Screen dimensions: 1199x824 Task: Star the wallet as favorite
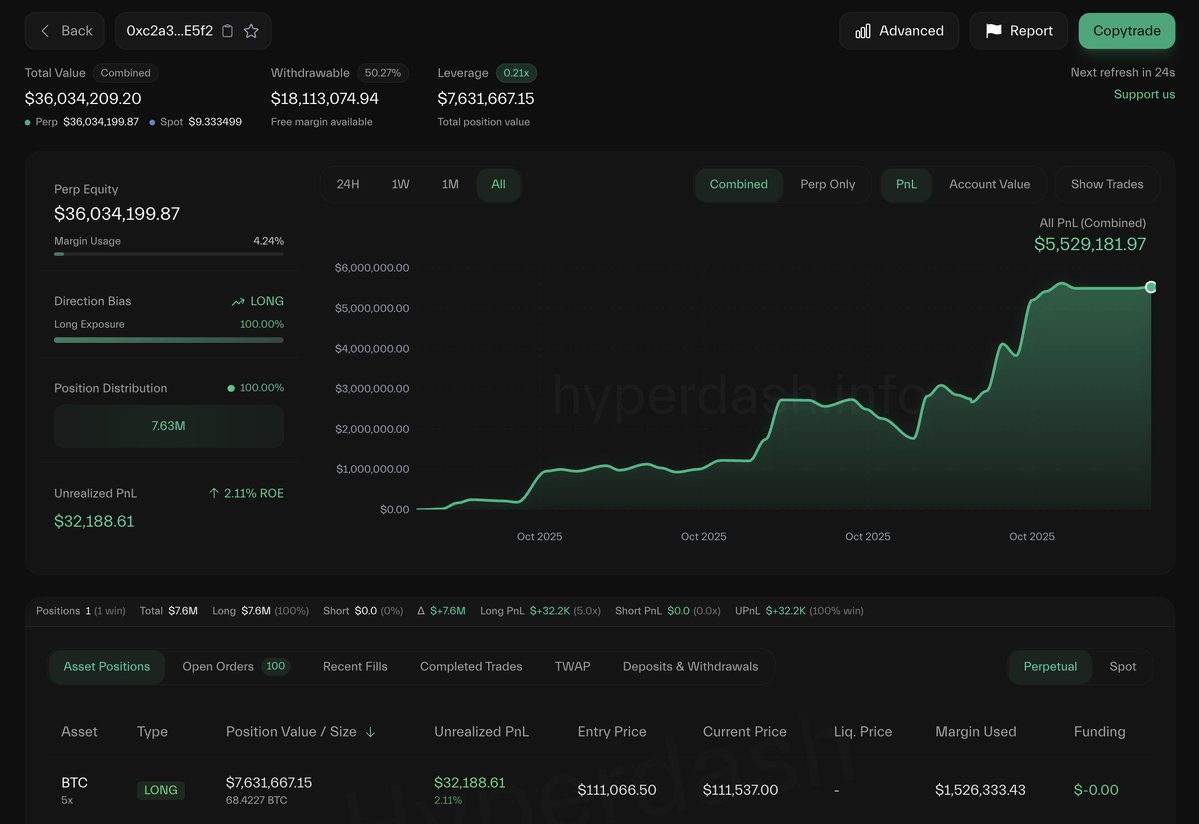tap(251, 31)
